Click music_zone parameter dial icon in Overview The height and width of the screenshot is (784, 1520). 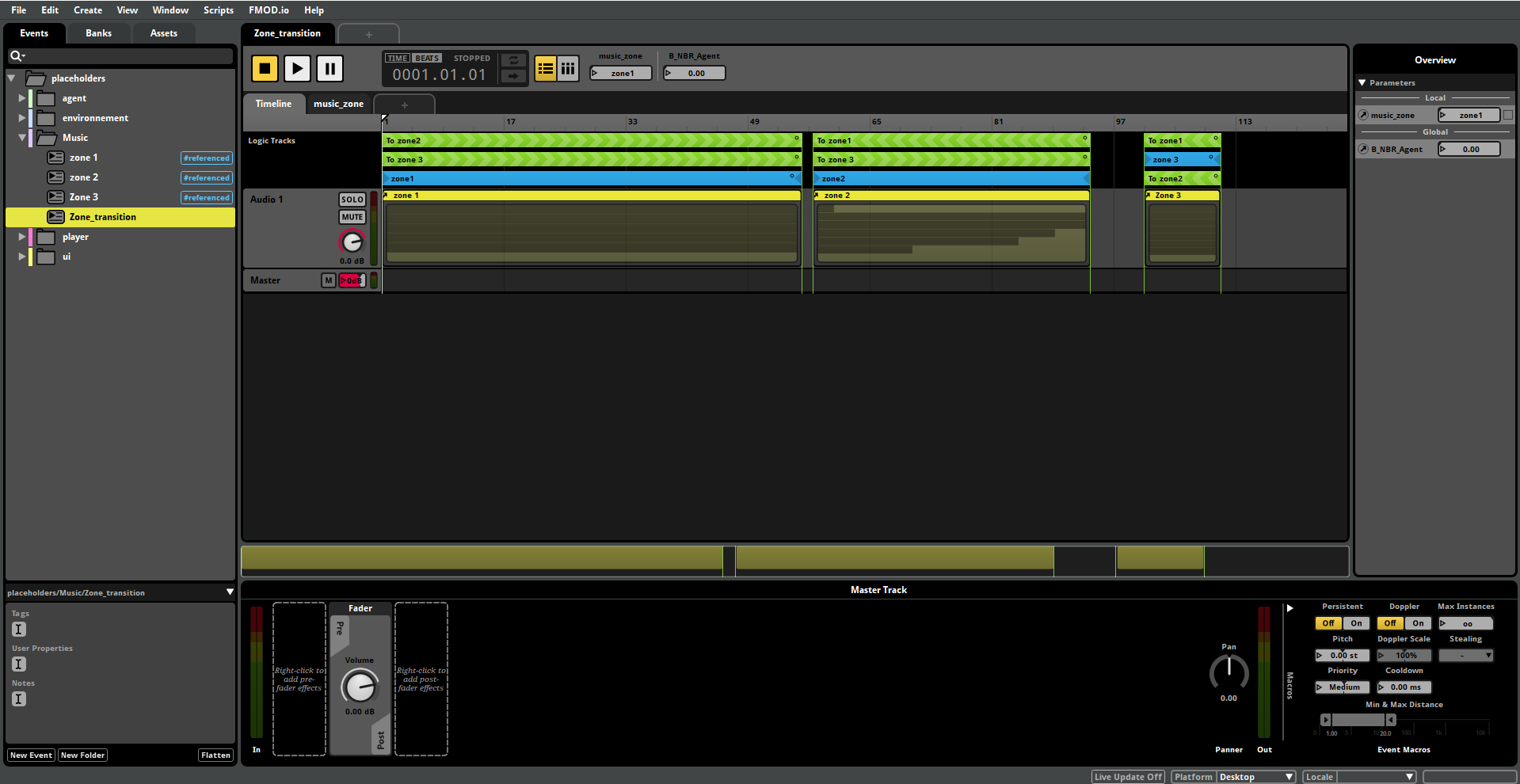click(x=1363, y=116)
